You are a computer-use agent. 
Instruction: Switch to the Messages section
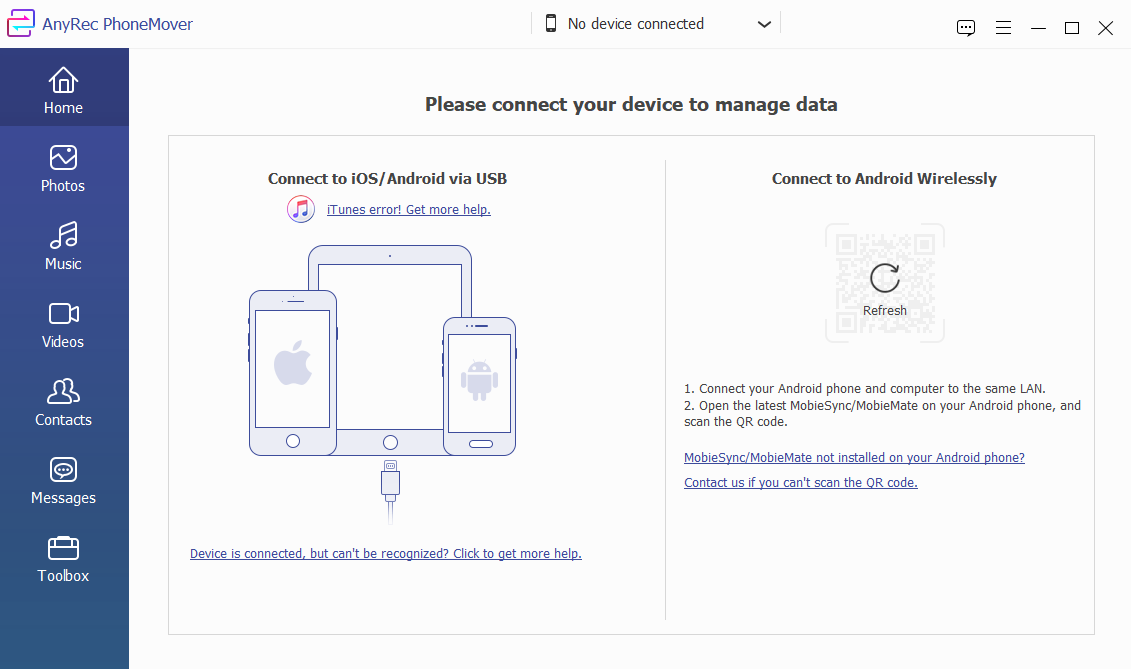[x=63, y=481]
